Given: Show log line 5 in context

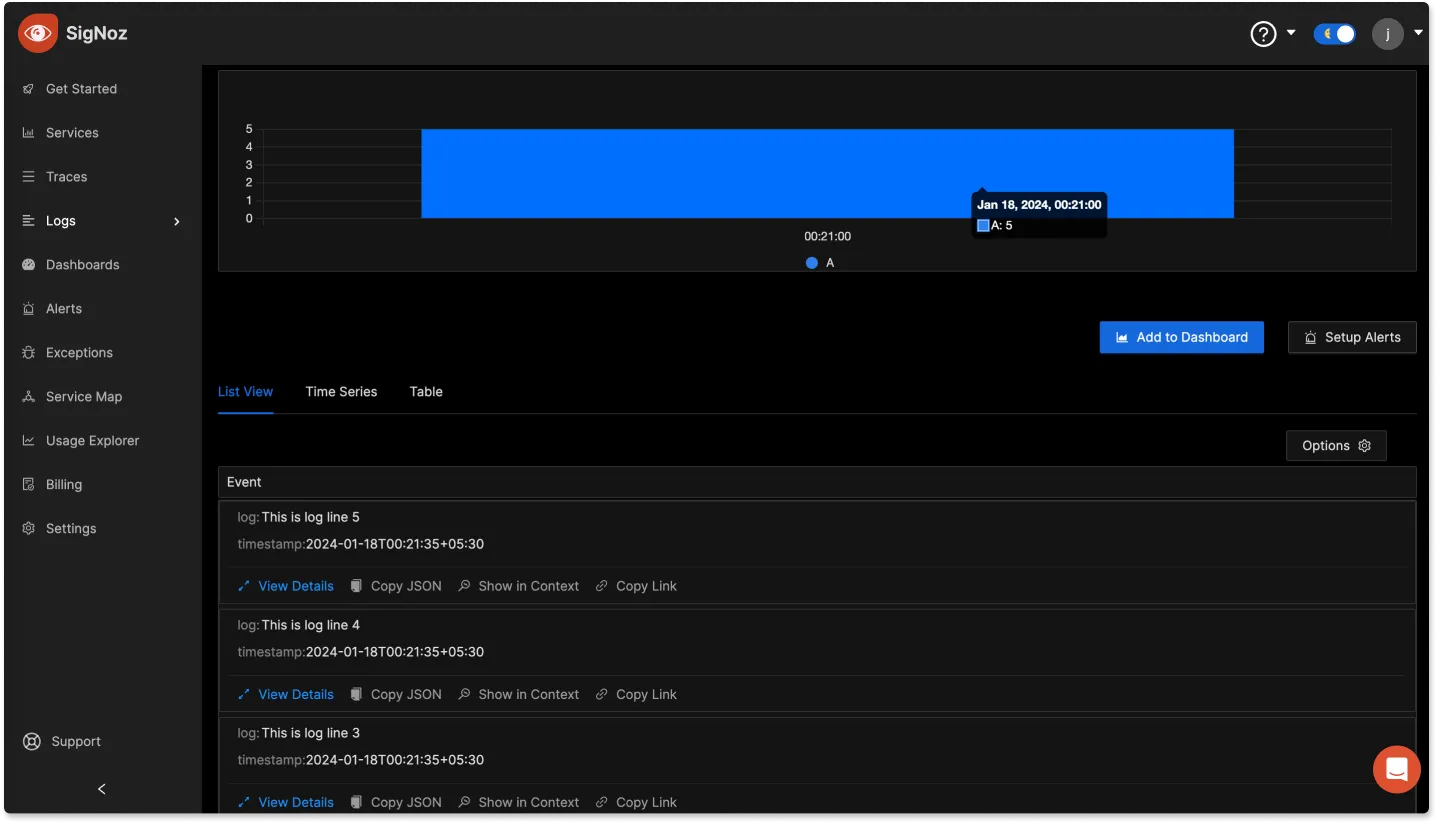Looking at the screenshot, I should 518,586.
